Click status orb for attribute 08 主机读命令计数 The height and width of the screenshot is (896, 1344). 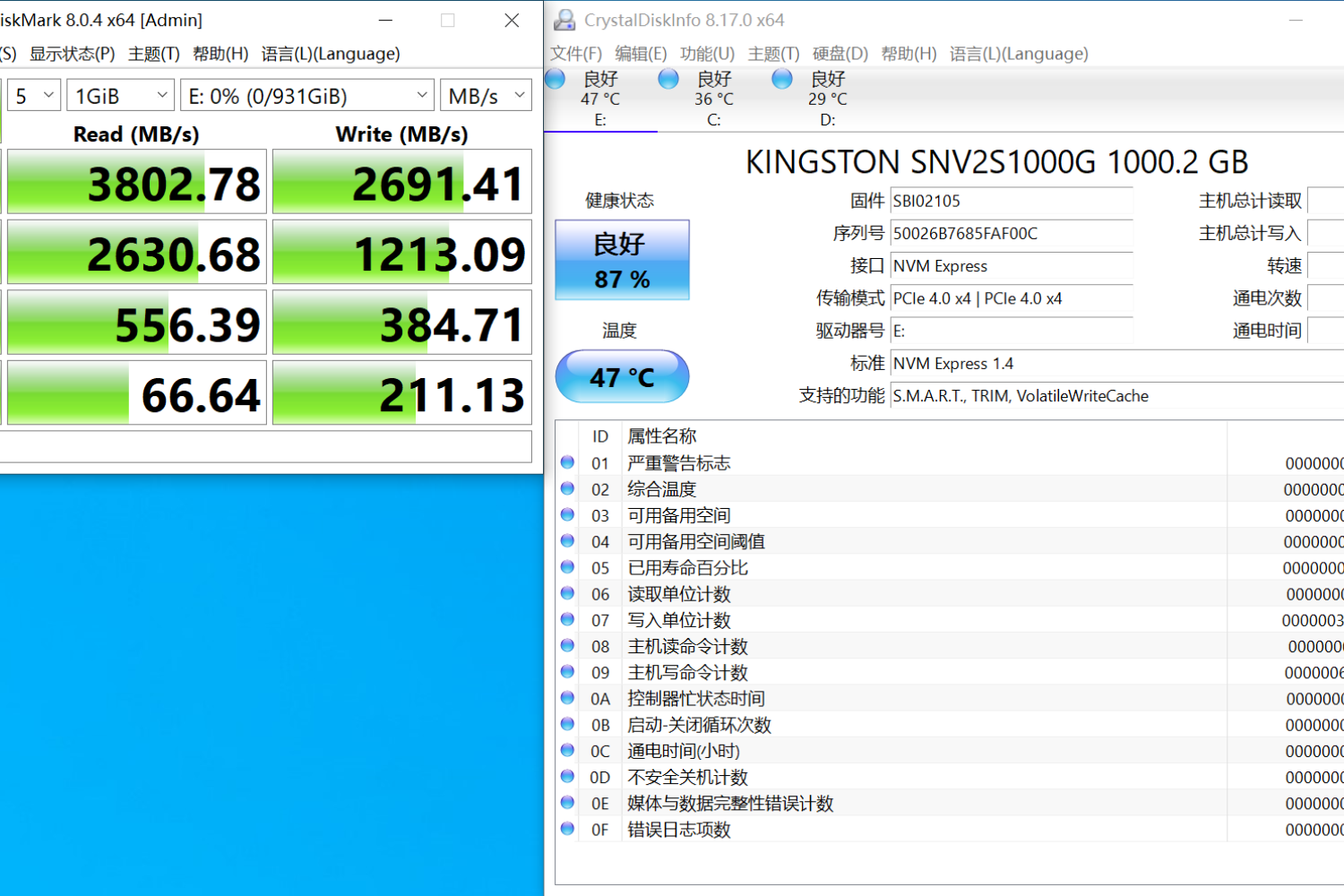[567, 645]
